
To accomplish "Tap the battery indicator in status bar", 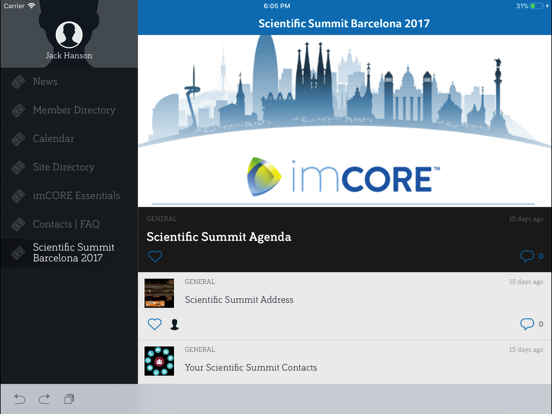I will (x=537, y=6).
